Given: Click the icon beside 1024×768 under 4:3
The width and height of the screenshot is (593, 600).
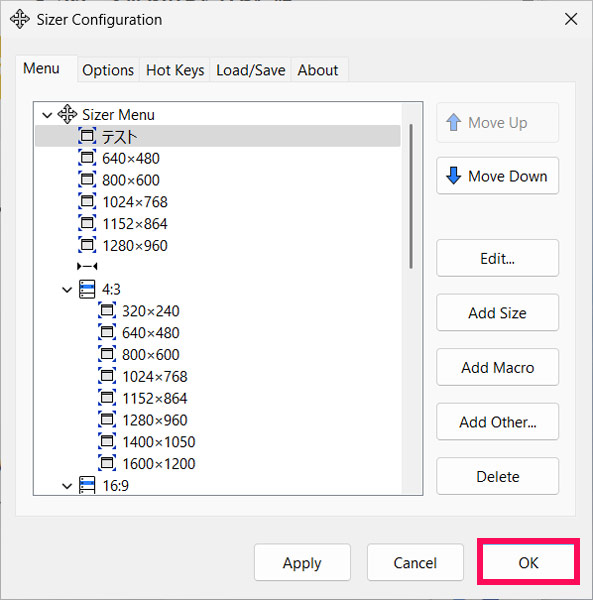Looking at the screenshot, I should (x=107, y=376).
